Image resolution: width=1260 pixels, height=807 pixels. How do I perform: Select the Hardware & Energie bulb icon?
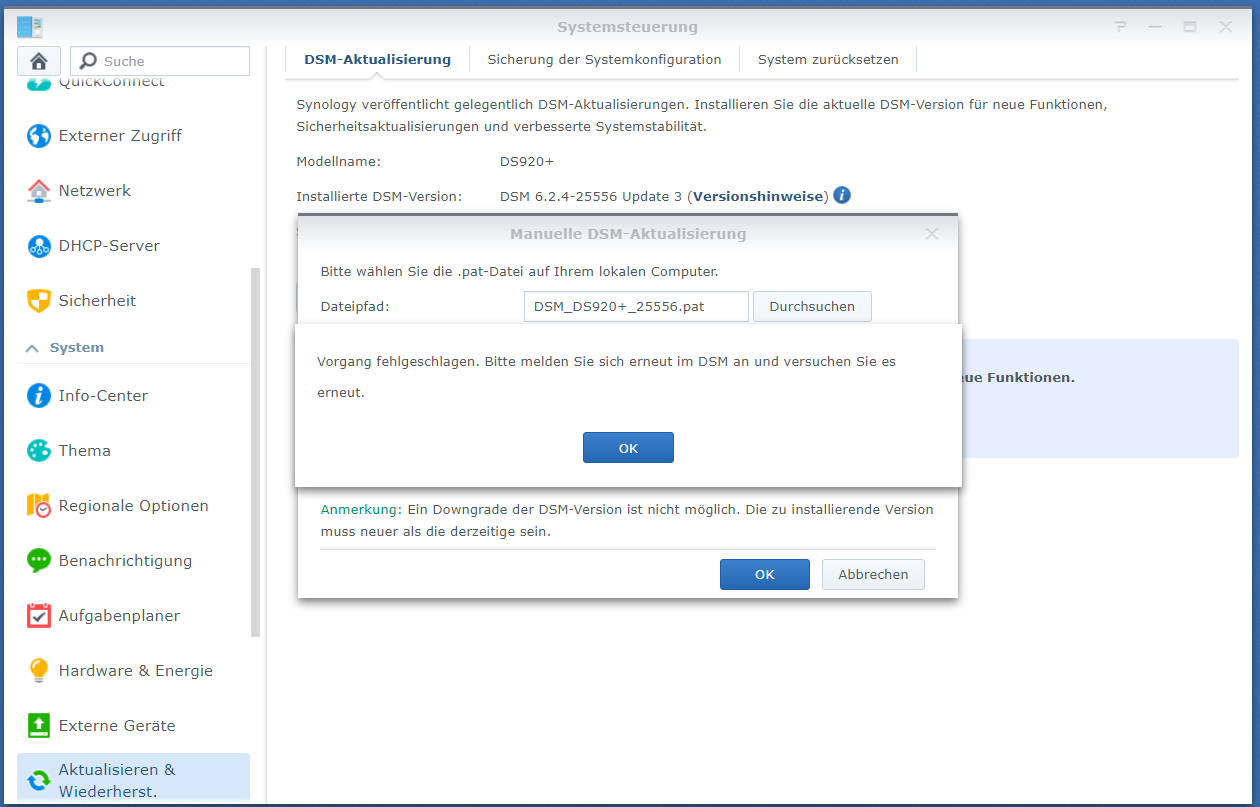tap(39, 671)
